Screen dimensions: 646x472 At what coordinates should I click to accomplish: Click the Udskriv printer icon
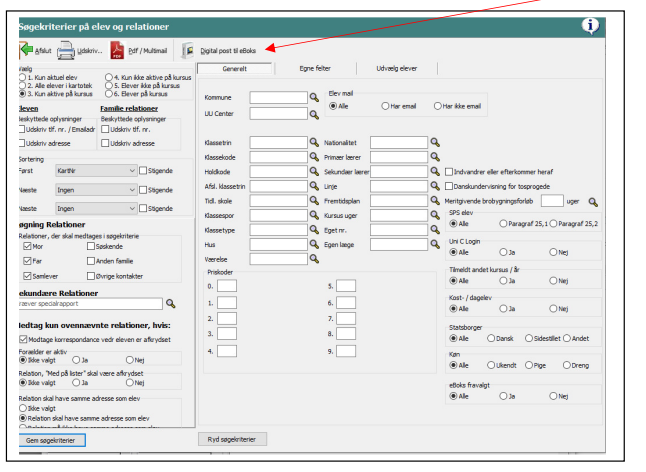[x=66, y=51]
